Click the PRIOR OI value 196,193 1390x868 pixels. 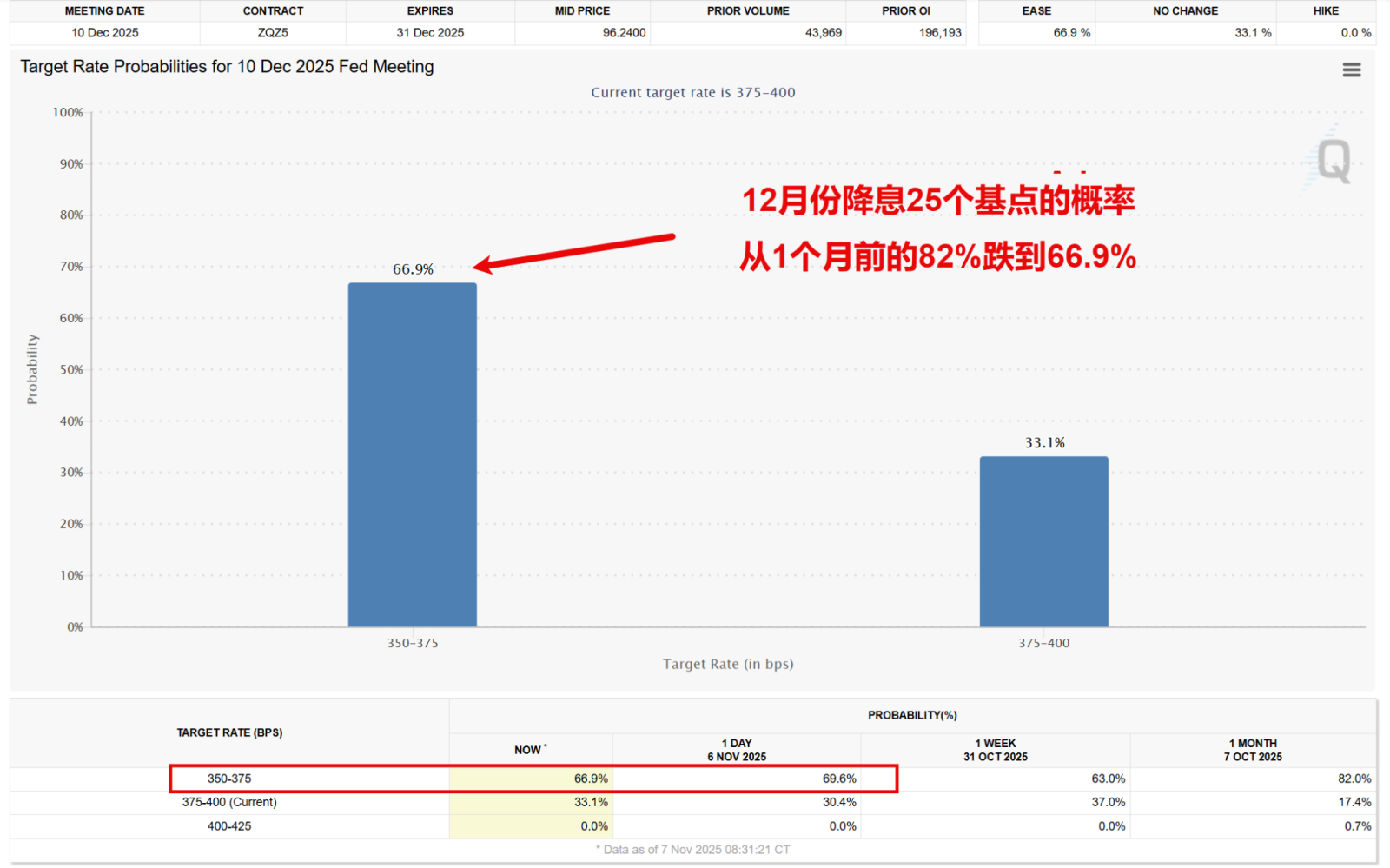coord(938,32)
